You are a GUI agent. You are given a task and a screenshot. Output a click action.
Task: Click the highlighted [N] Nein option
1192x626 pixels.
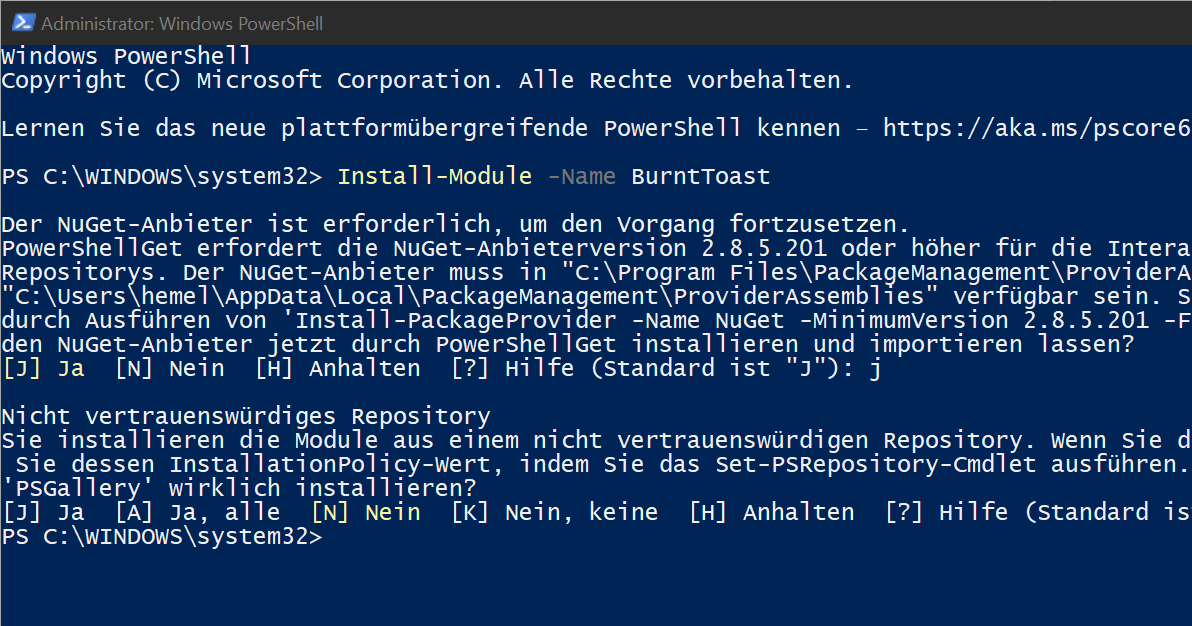pos(368,511)
